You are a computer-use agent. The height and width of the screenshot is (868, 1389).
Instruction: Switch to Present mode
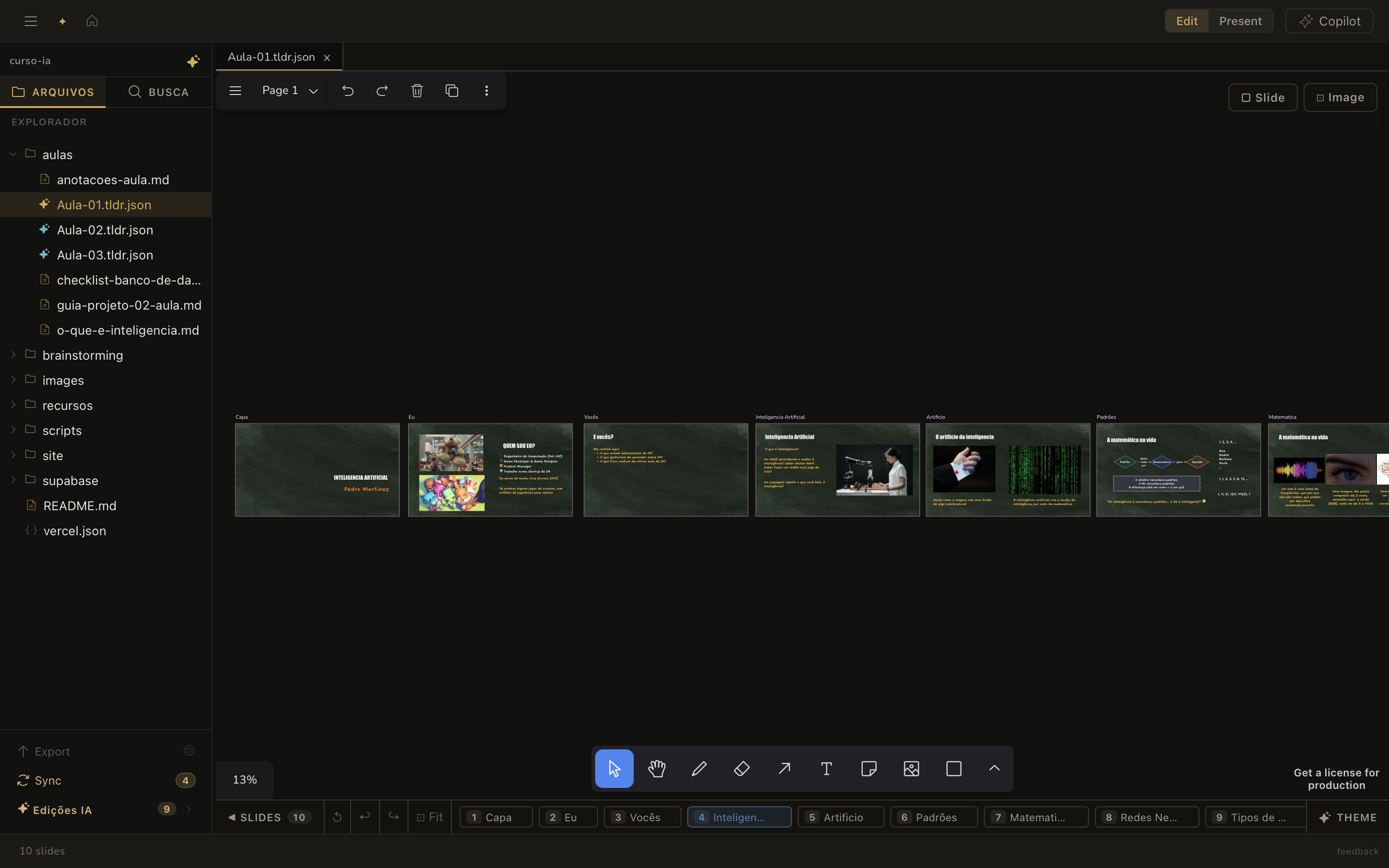1240,21
